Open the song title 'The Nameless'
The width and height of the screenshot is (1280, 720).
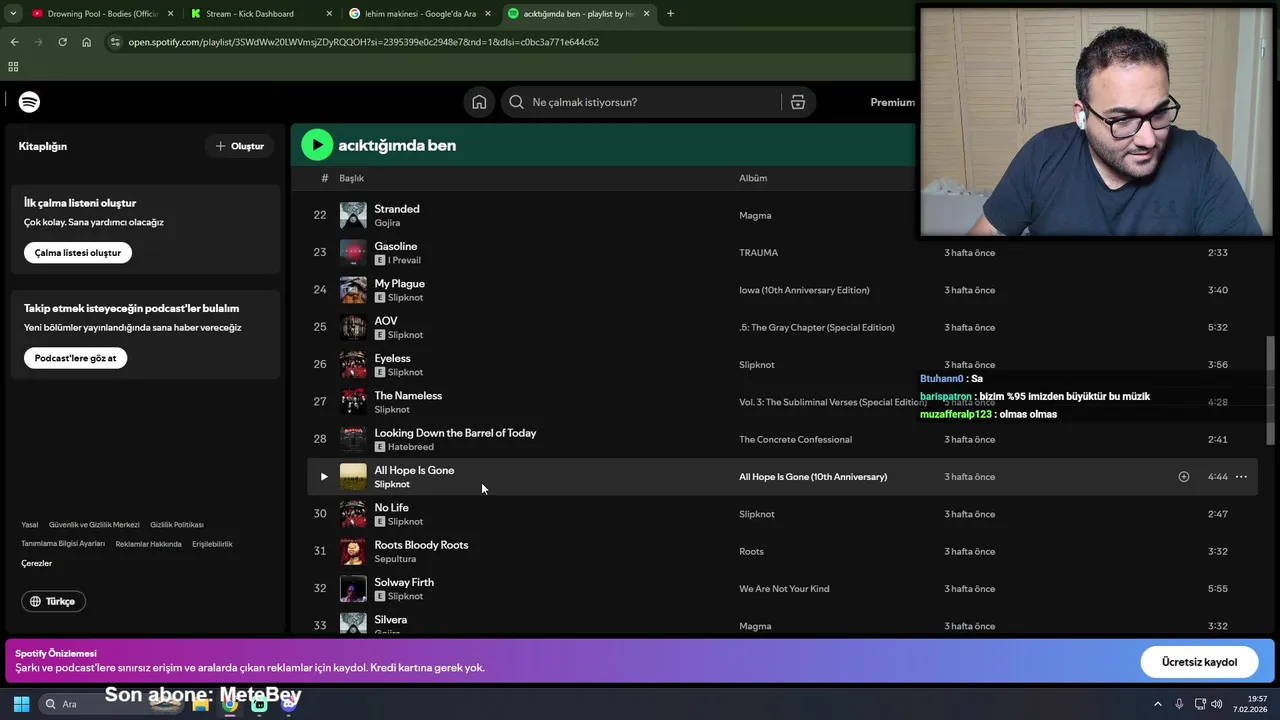tap(408, 396)
